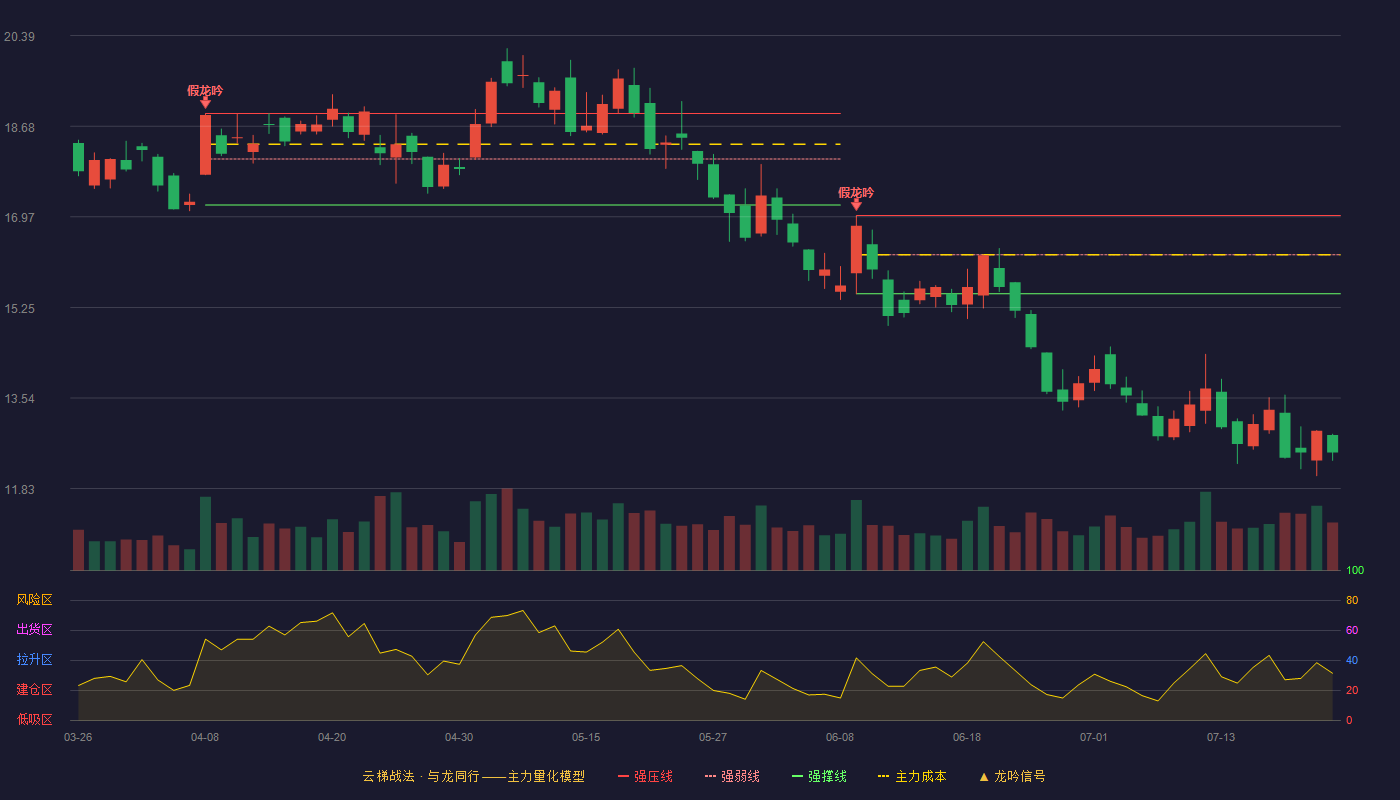Click the tallest red volume bar in early May
The width and height of the screenshot is (1400, 800).
(507, 529)
